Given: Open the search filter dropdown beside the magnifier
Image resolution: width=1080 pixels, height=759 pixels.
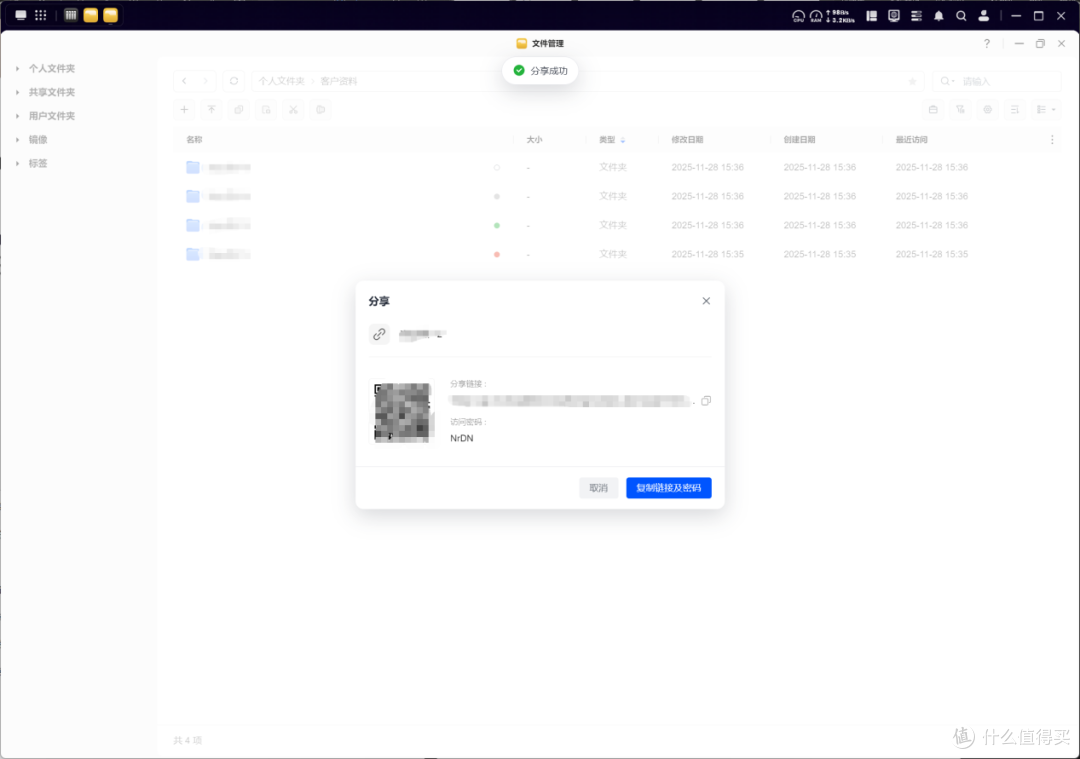Looking at the screenshot, I should click(x=947, y=81).
